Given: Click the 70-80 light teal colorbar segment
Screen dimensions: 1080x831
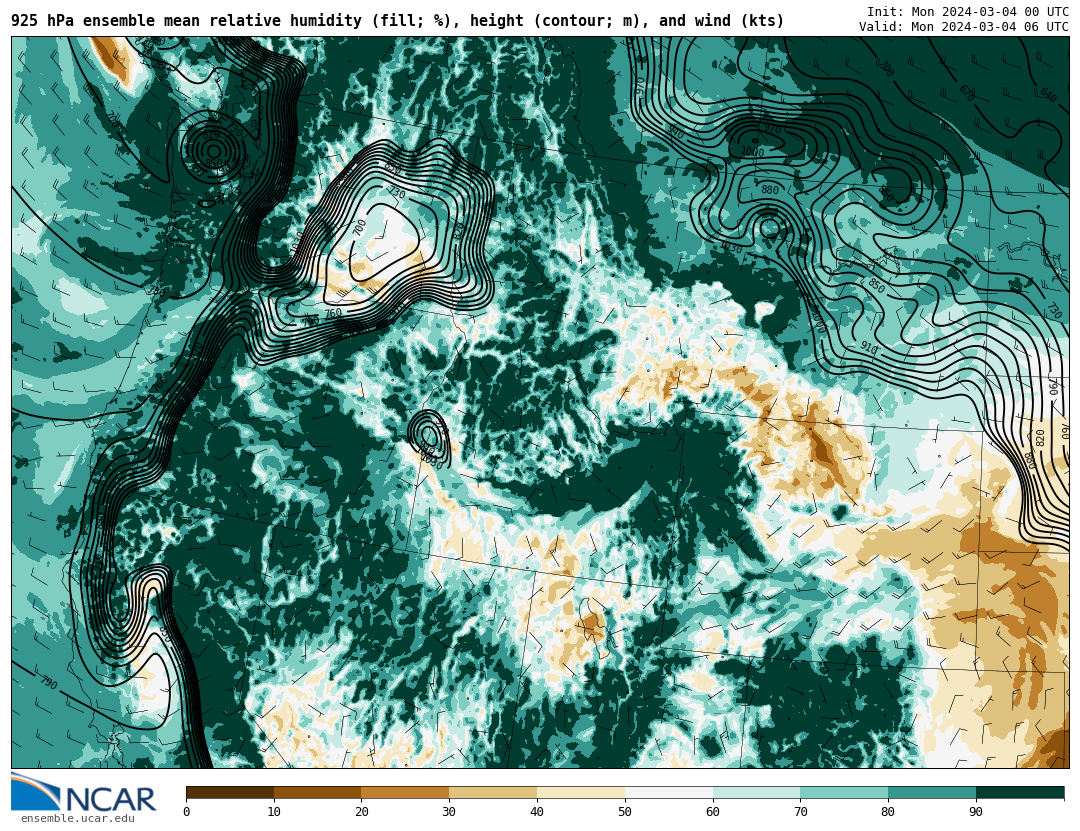Looking at the screenshot, I should (844, 793).
